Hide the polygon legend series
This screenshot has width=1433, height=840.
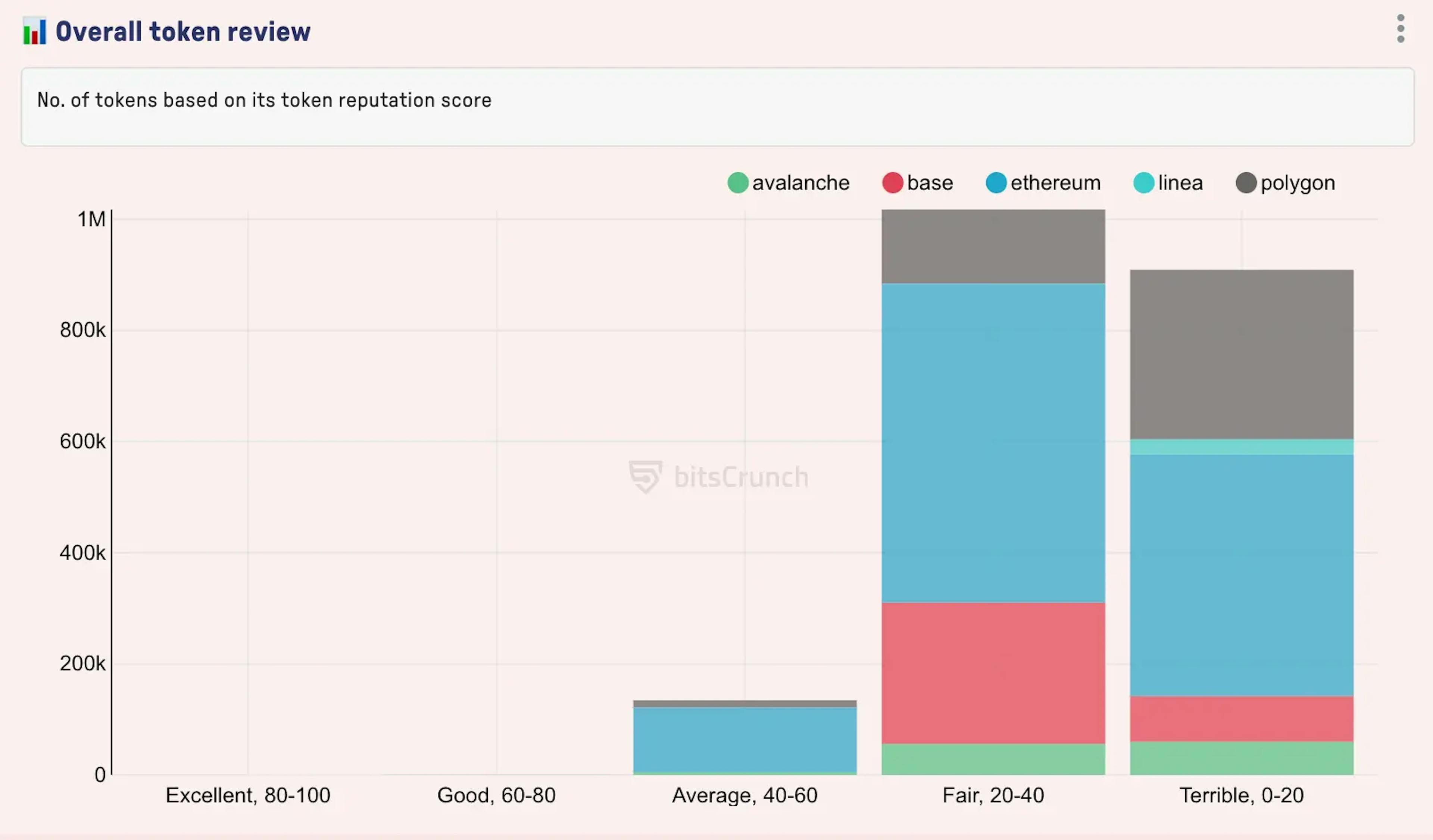(x=1297, y=183)
